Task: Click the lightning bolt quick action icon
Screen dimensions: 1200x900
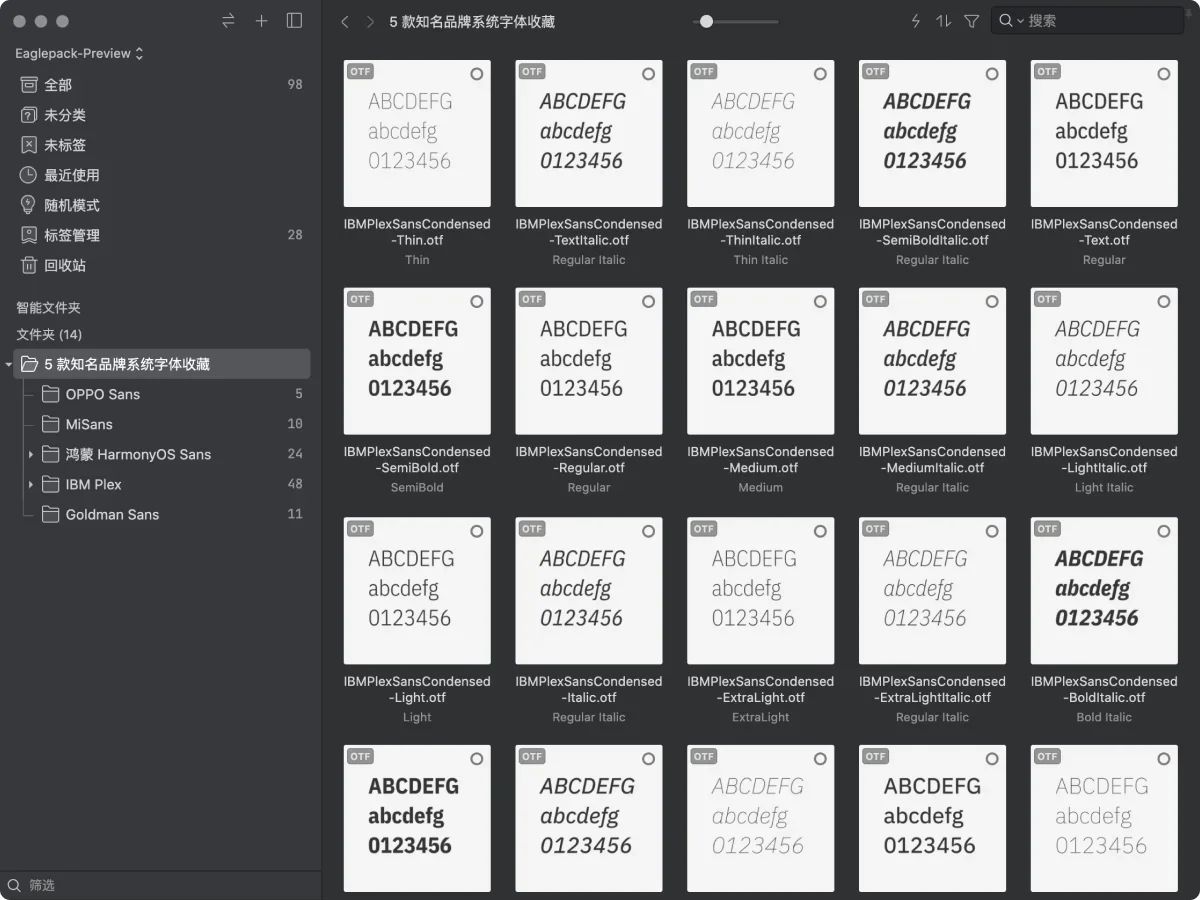Action: tap(915, 20)
